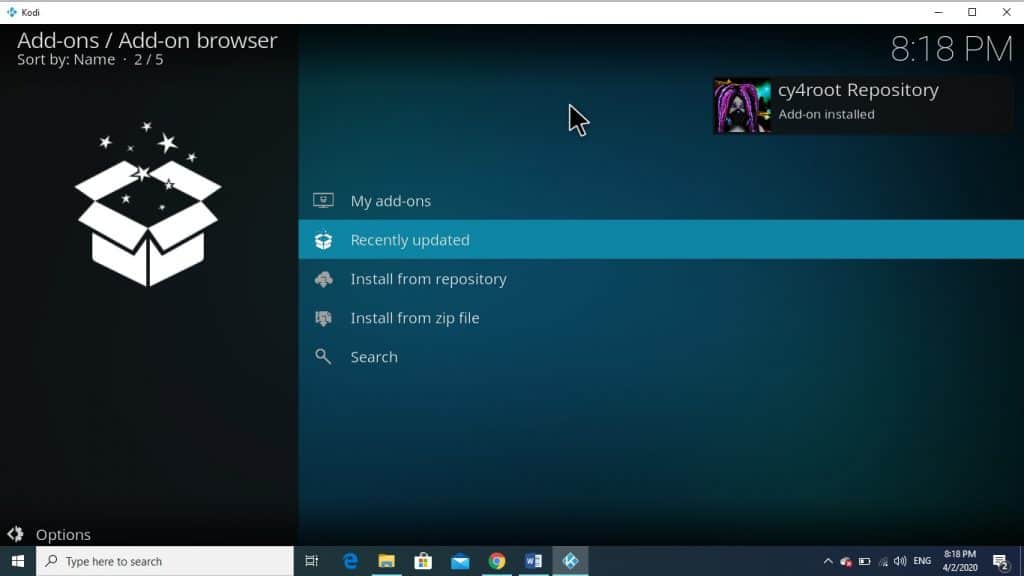
Task: Click the Kodi clock showing 8:18 PM
Action: coord(952,49)
